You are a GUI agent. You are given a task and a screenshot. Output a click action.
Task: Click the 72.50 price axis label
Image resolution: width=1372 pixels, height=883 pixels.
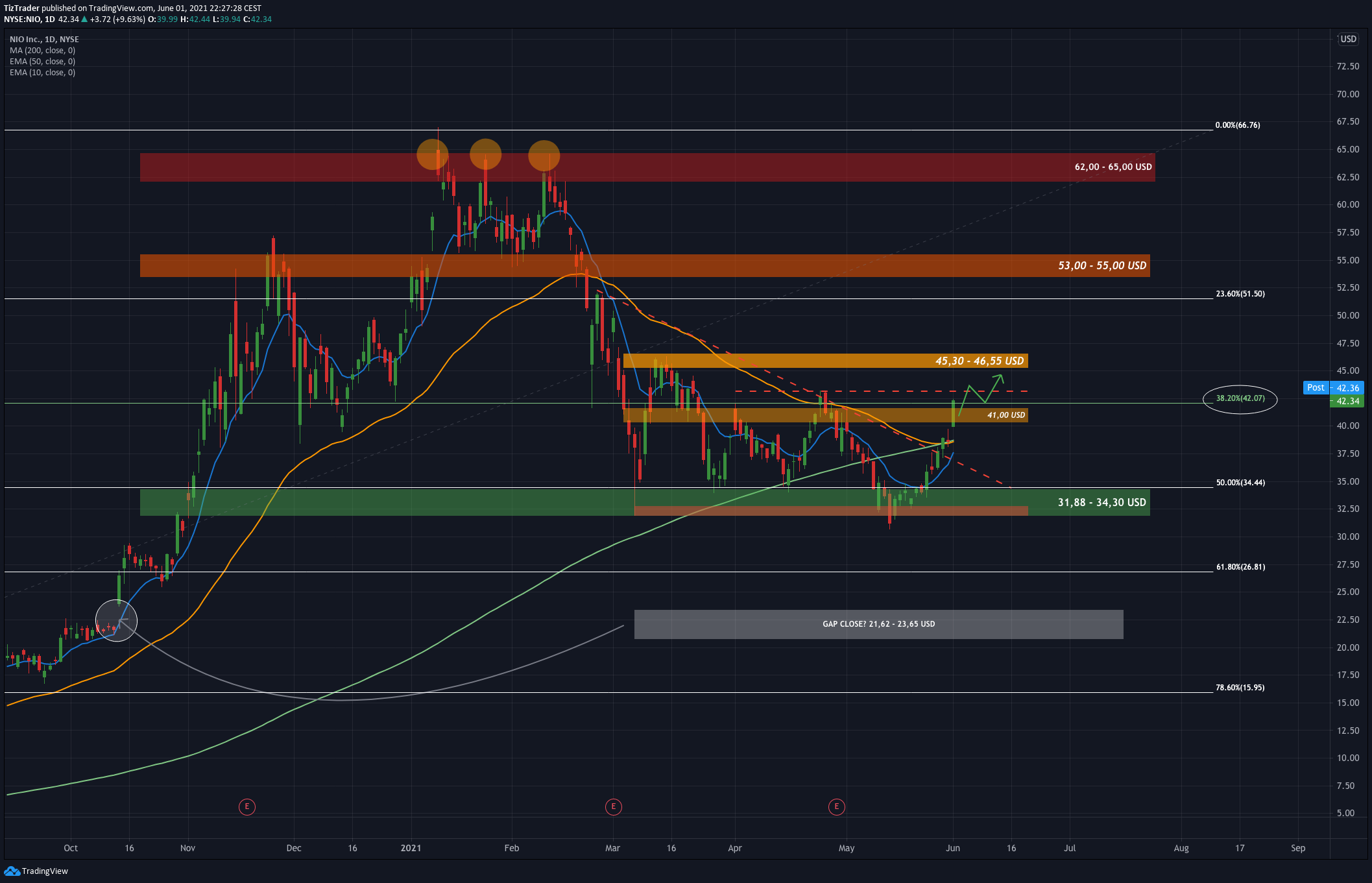pos(1348,66)
